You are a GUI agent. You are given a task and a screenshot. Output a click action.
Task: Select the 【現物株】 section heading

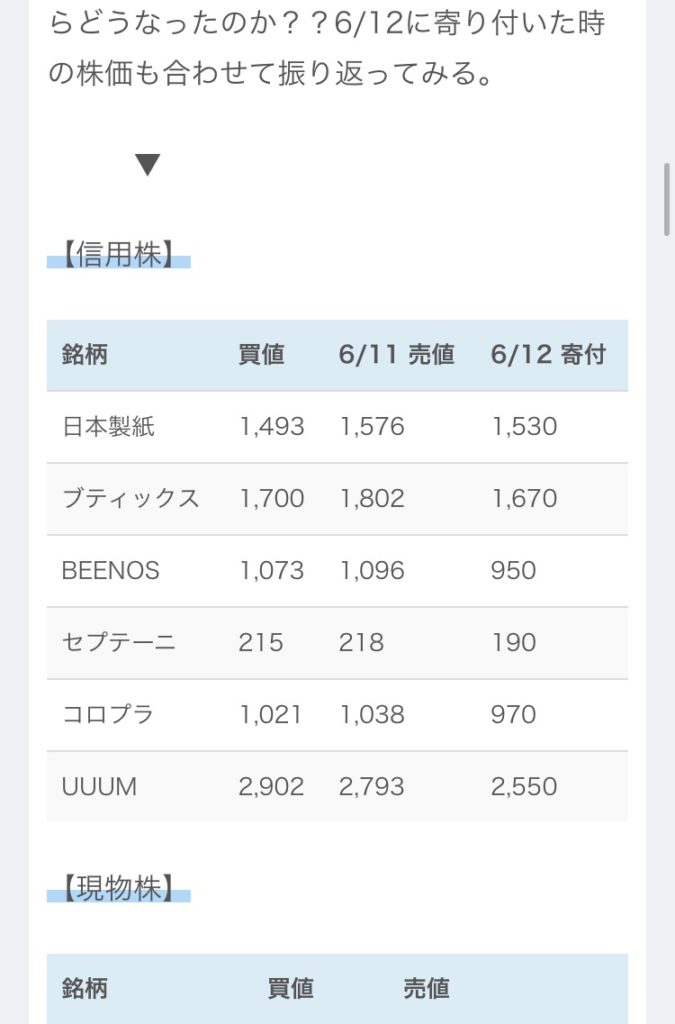coord(118,888)
